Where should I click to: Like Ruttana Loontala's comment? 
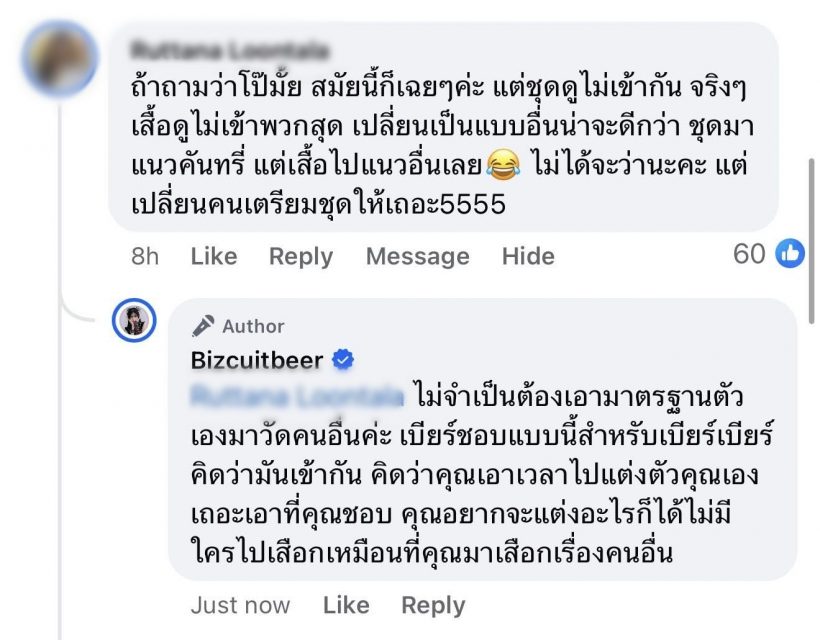[x=214, y=256]
